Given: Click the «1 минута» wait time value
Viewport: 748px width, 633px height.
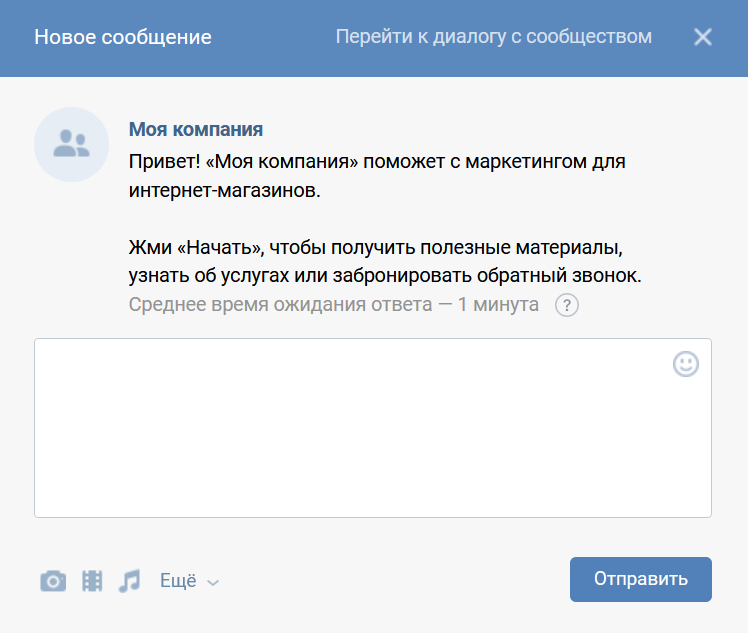Looking at the screenshot, I should click(498, 304).
